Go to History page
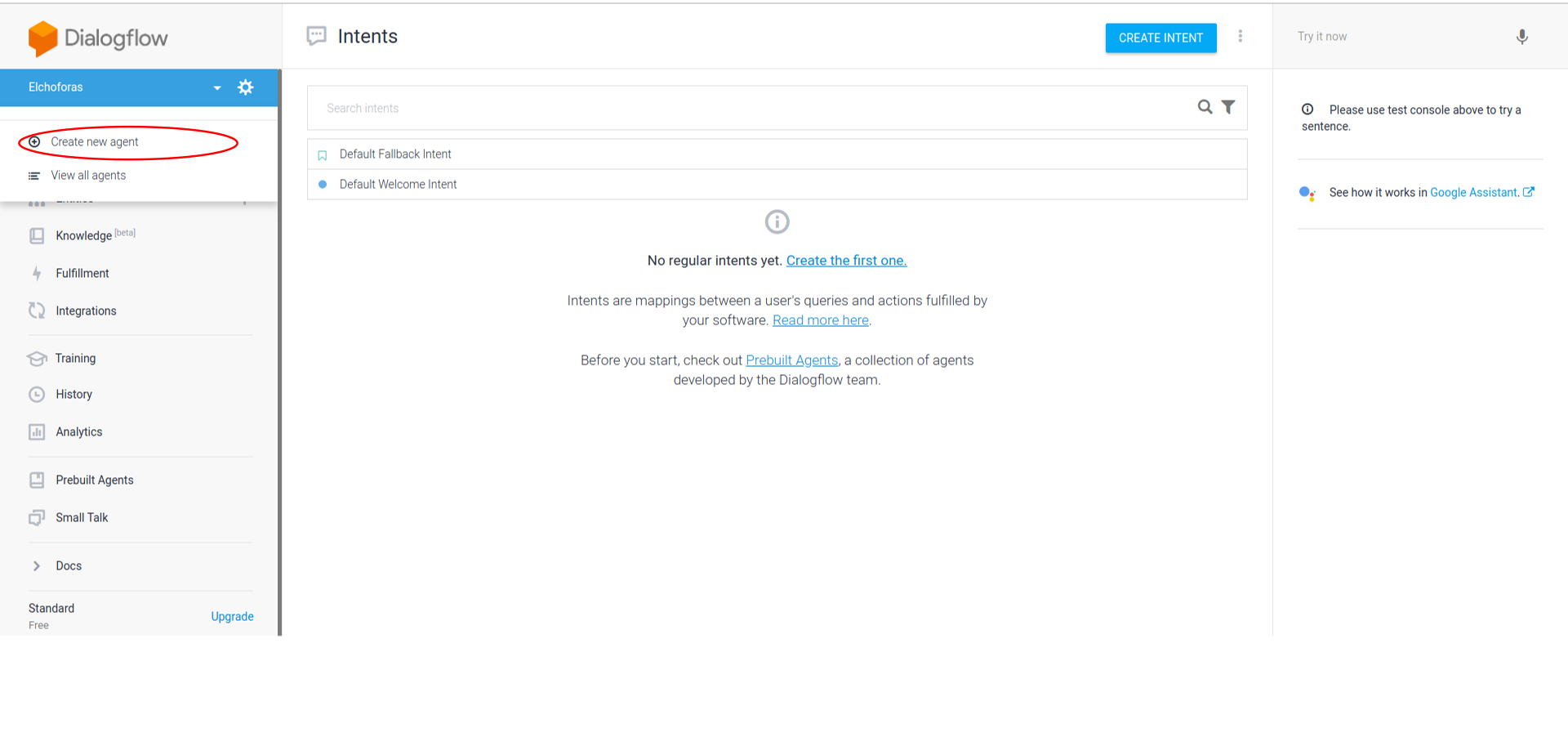The width and height of the screenshot is (1568, 737). coord(73,395)
